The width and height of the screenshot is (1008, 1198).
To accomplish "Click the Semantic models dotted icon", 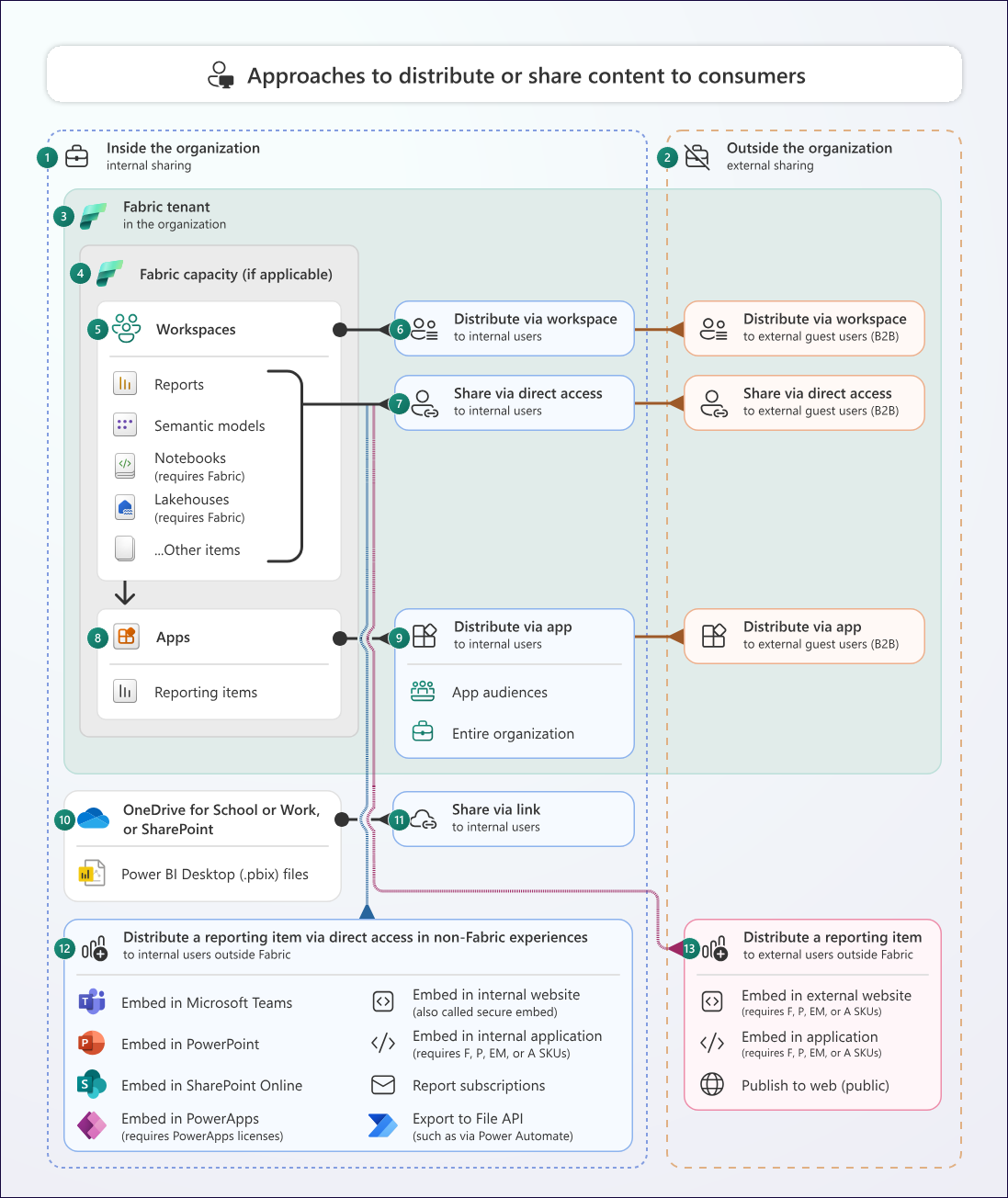I will pyautogui.click(x=125, y=424).
